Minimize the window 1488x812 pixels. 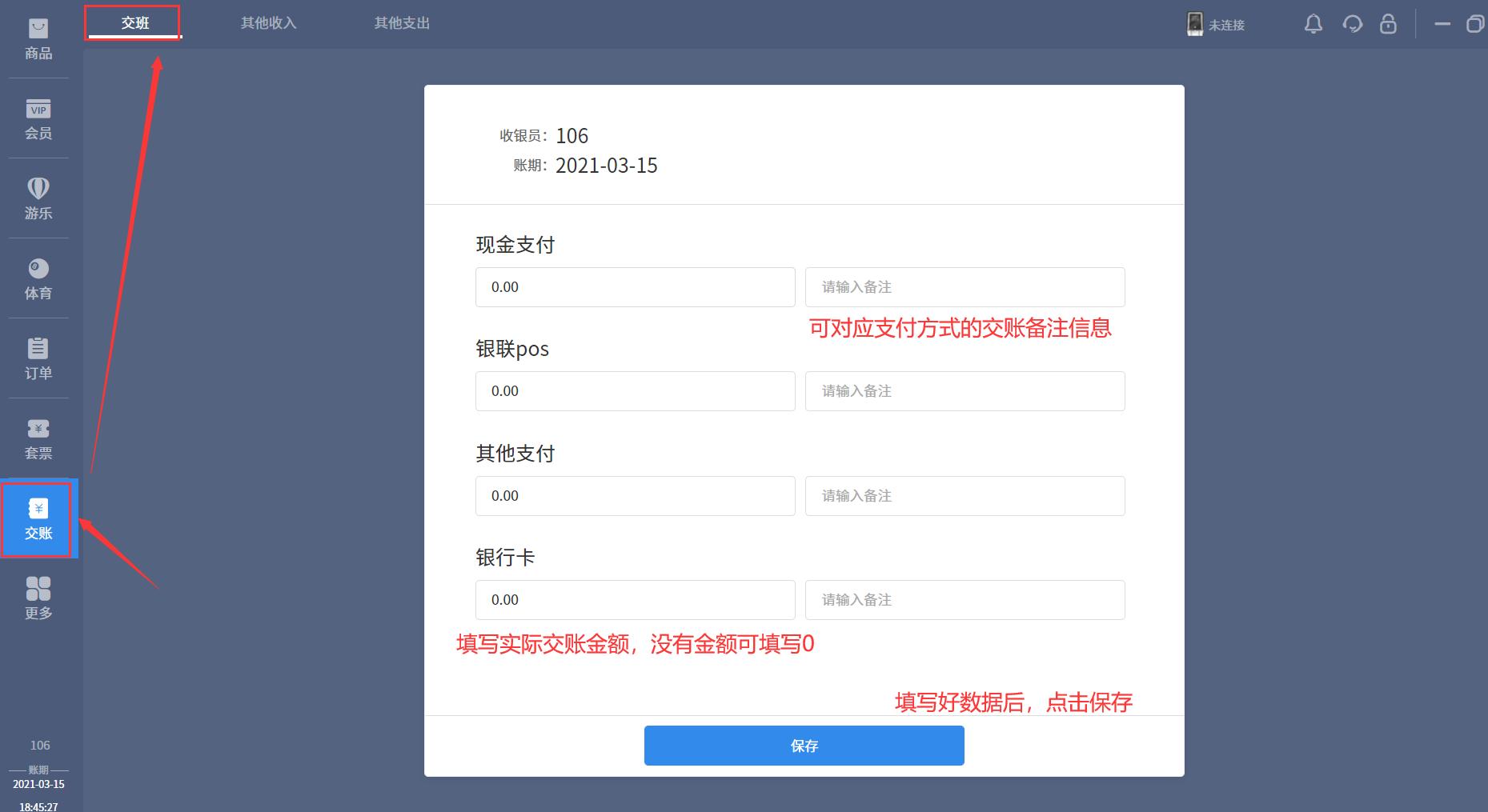[x=1442, y=24]
